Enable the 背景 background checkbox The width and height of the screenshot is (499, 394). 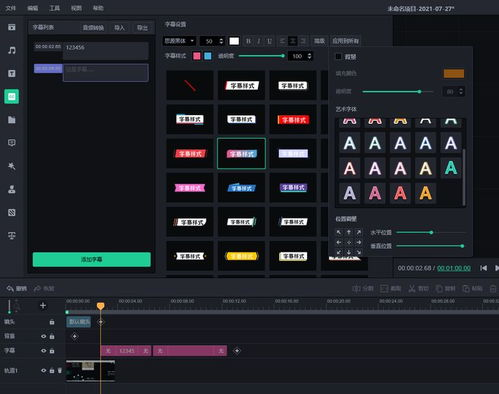point(338,56)
